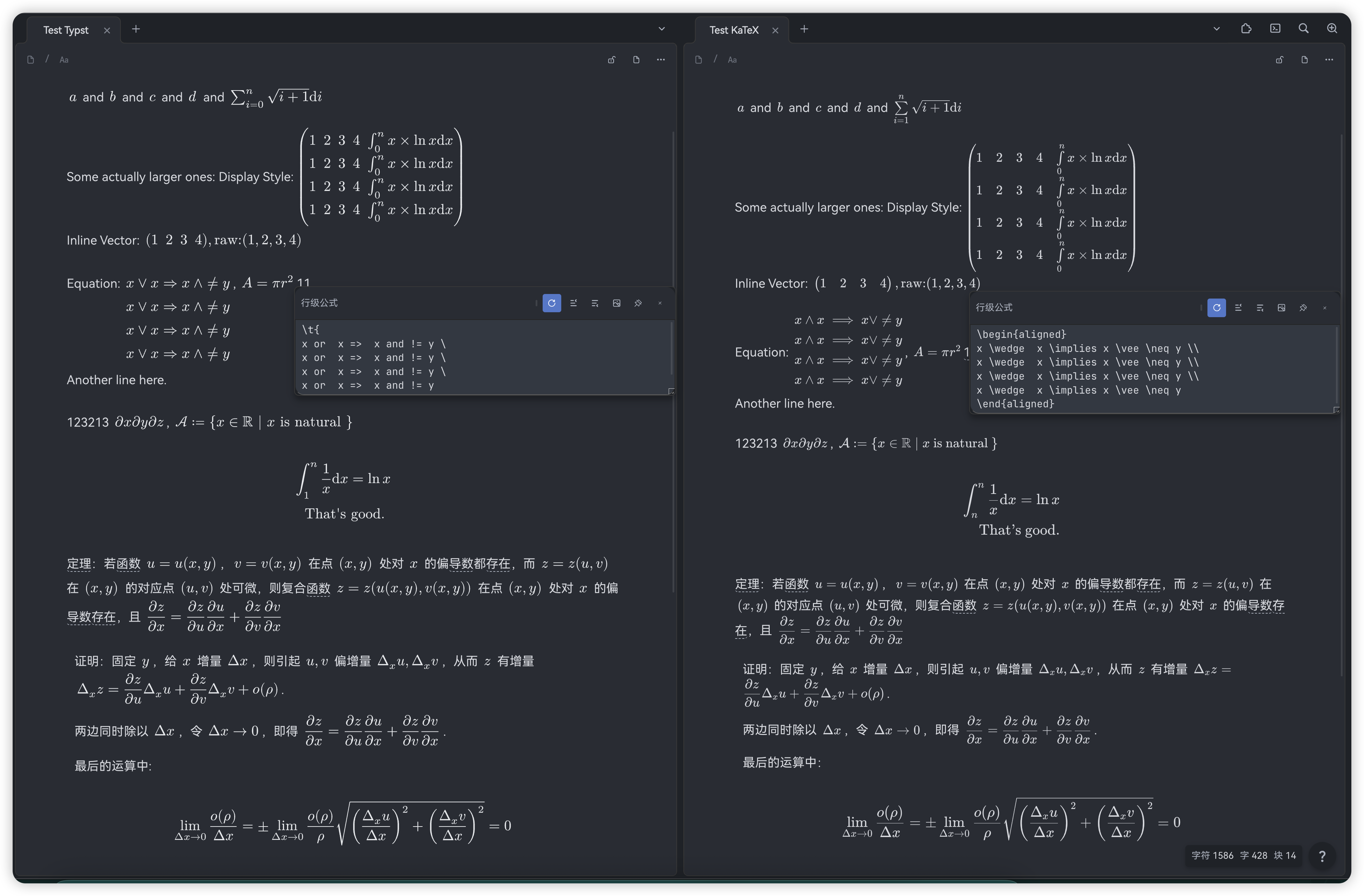The image size is (1364, 896).
Task: Expand tab list chevron in right pane
Action: click(x=1216, y=29)
